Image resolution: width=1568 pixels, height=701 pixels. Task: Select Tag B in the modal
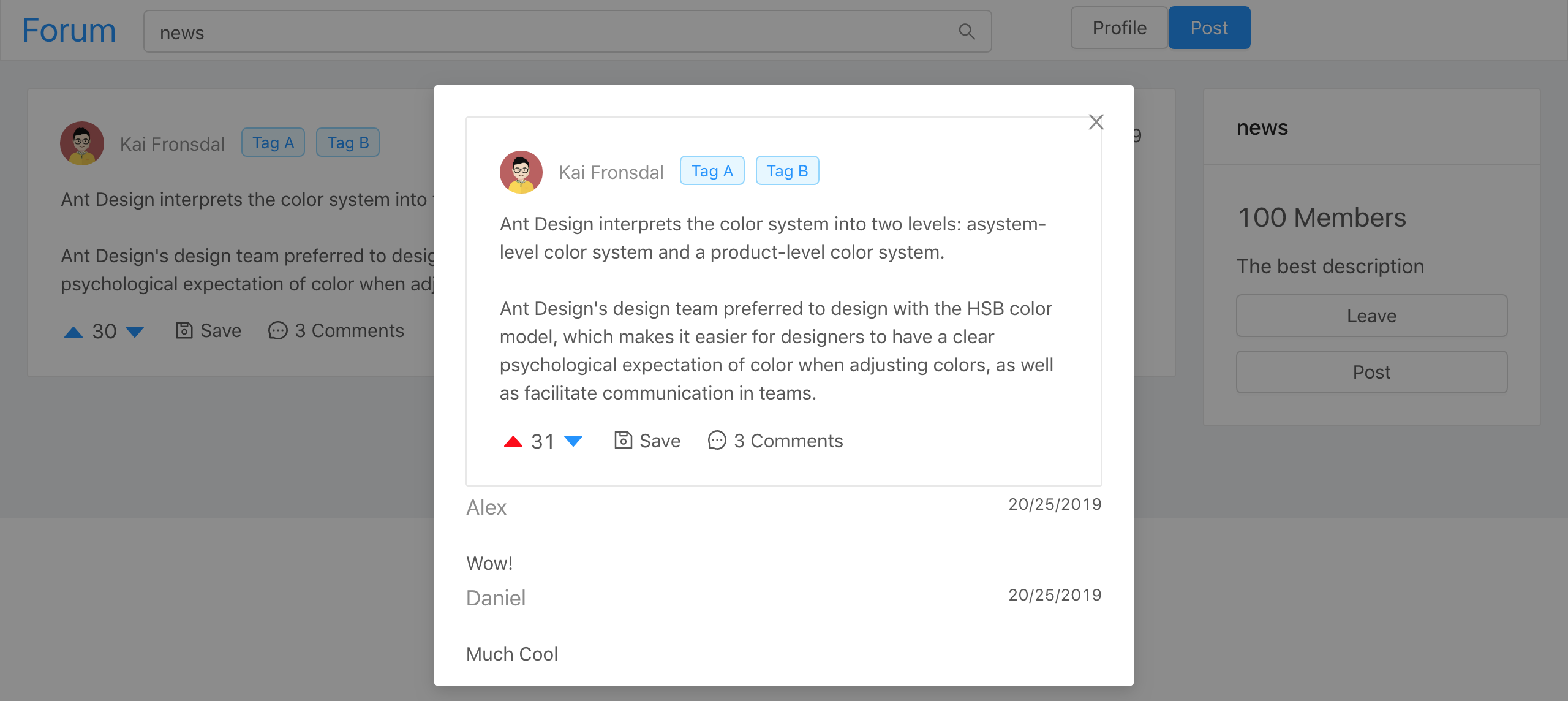click(787, 171)
